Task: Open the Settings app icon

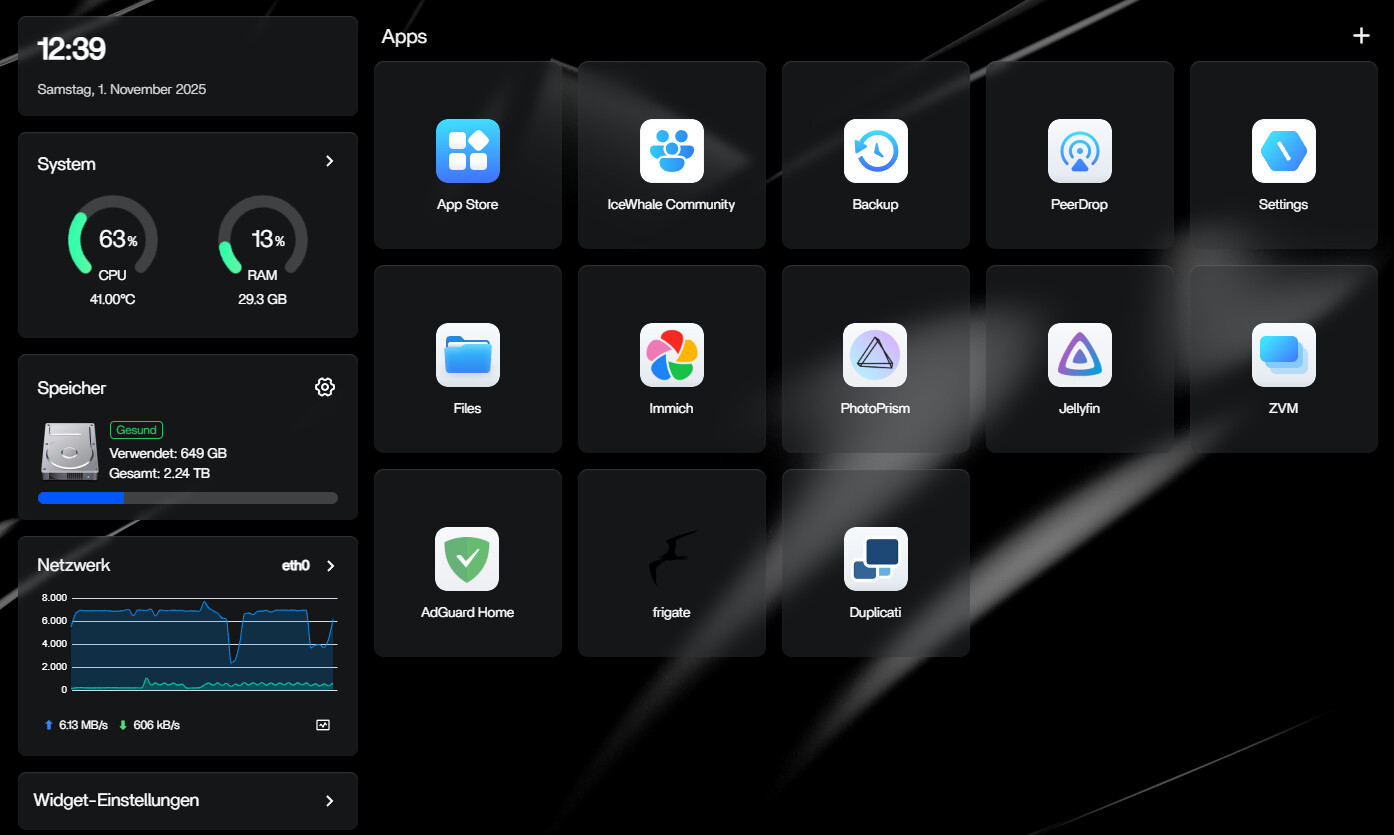Action: pos(1283,152)
